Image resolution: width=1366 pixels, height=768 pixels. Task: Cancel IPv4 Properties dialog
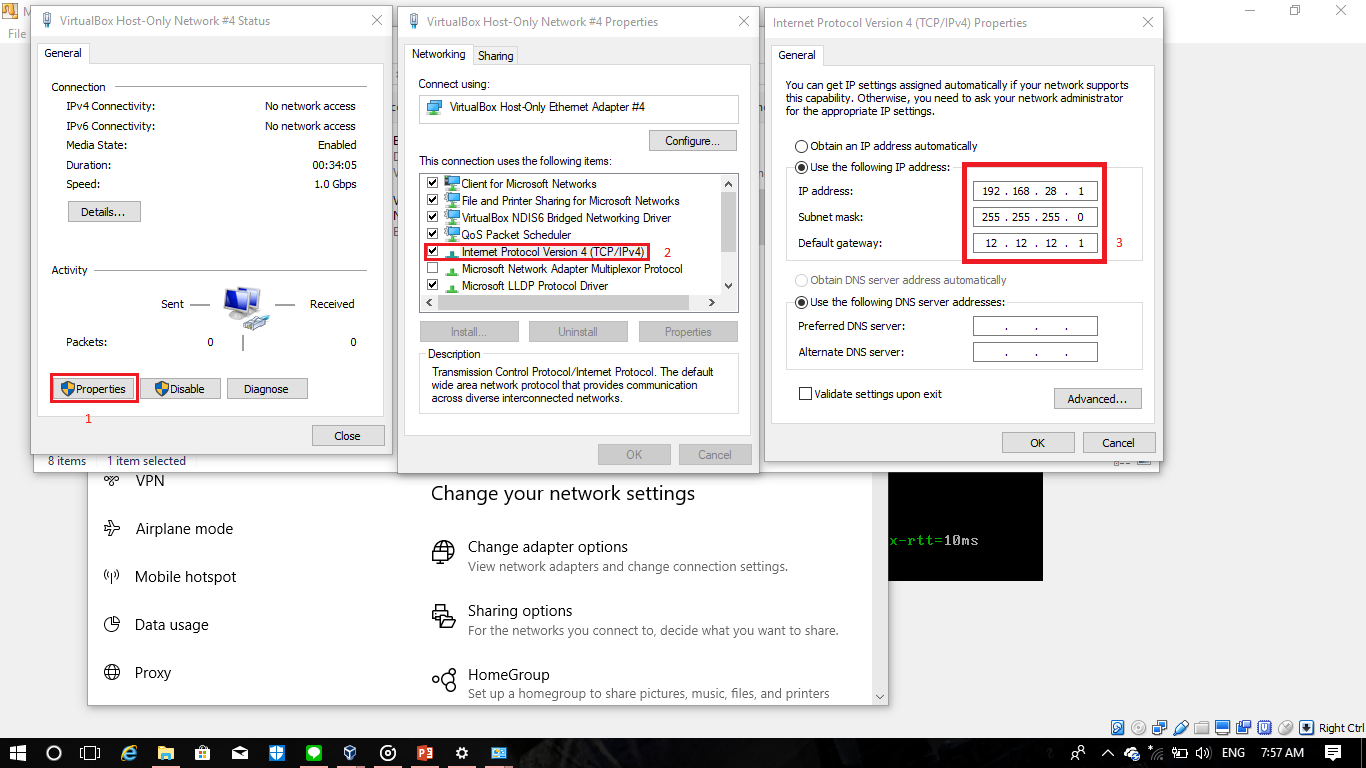[1119, 443]
